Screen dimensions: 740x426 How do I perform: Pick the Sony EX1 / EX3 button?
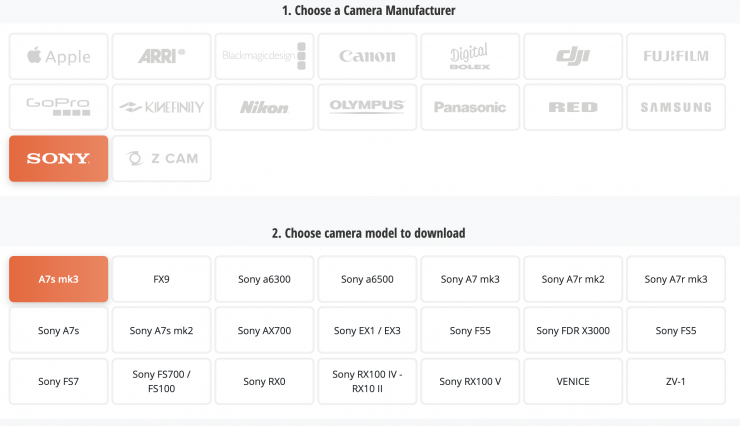[x=367, y=330]
